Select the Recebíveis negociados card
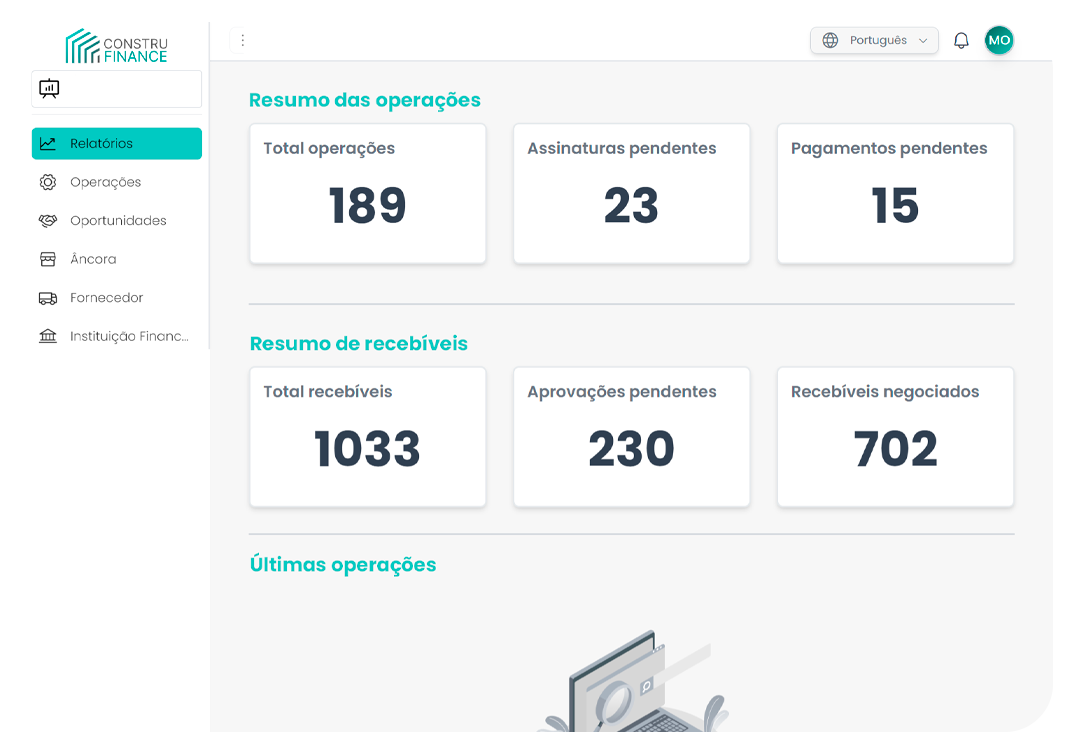This screenshot has width=1080, height=753. pos(895,437)
